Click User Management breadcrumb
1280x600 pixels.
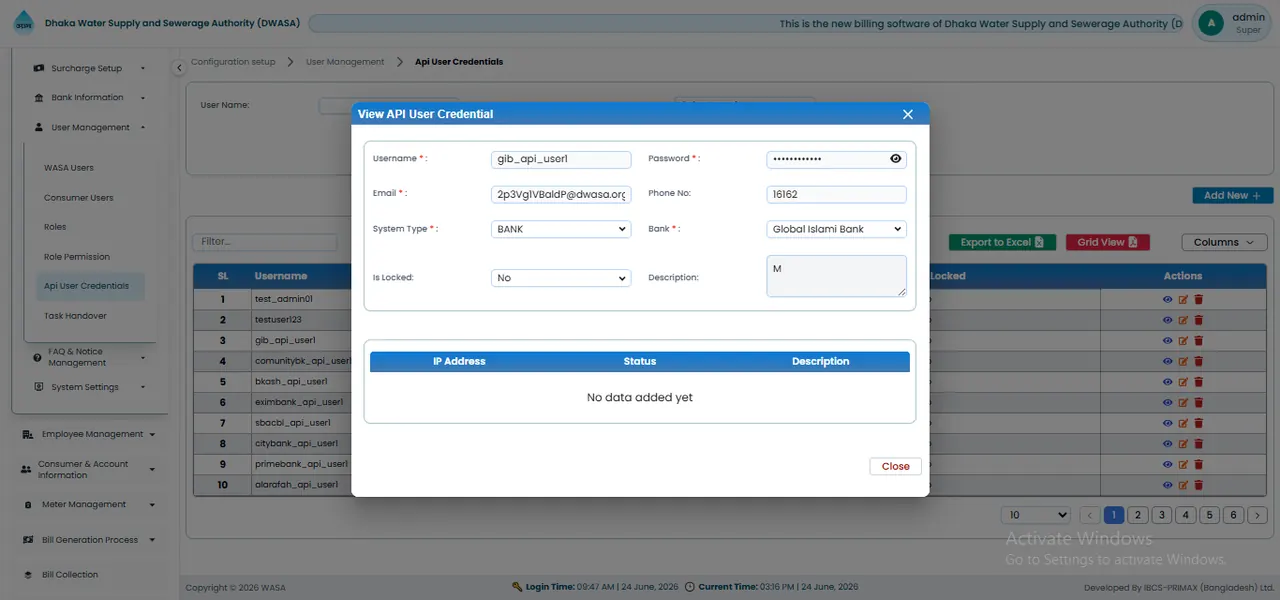tap(345, 62)
